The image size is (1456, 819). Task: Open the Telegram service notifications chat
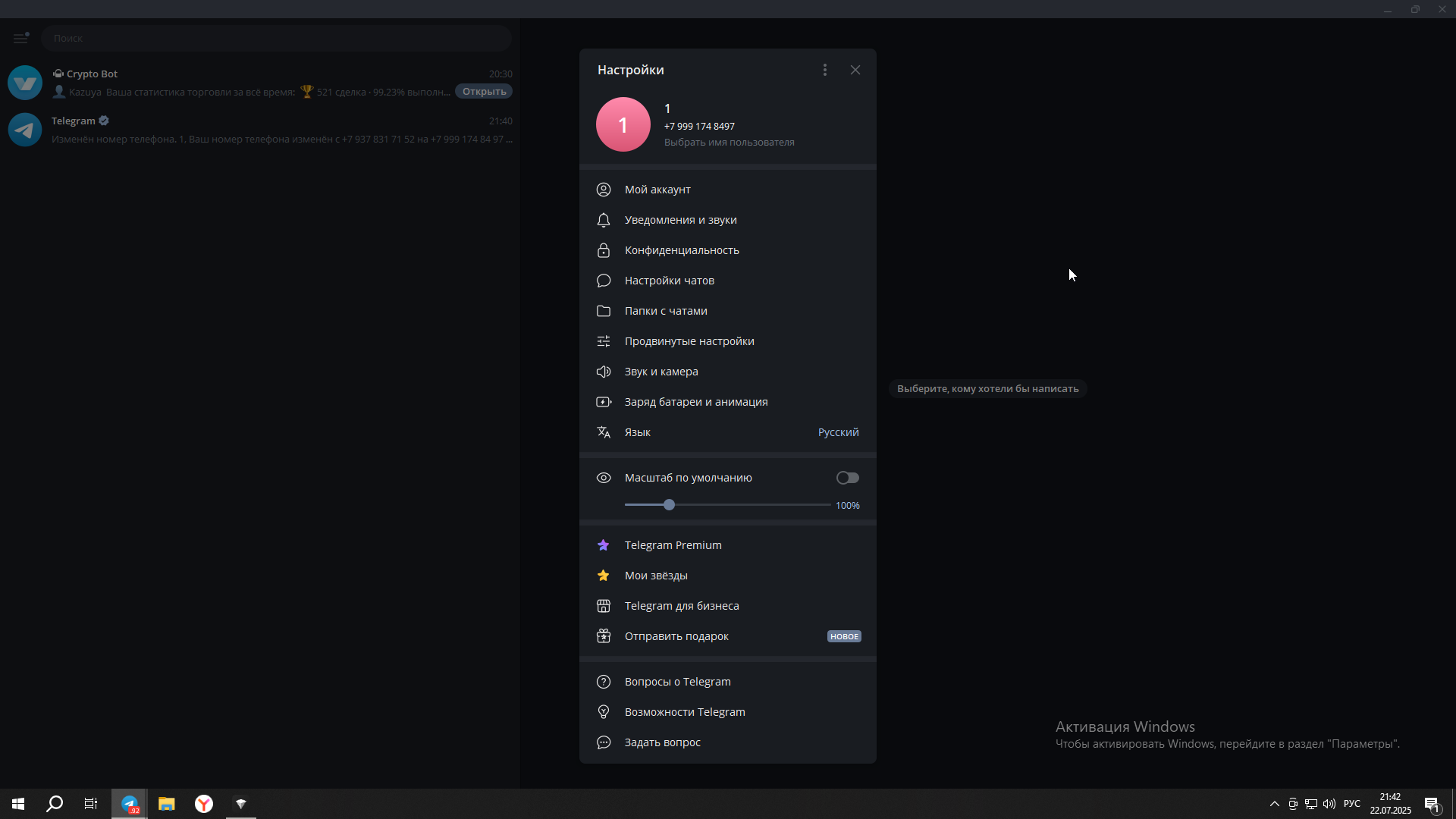pos(260,130)
